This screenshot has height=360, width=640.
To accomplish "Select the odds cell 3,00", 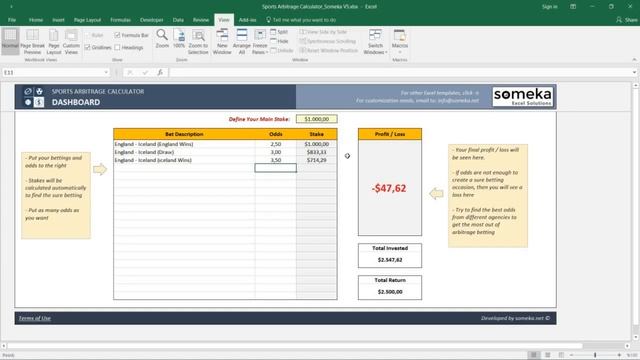I will click(276, 152).
